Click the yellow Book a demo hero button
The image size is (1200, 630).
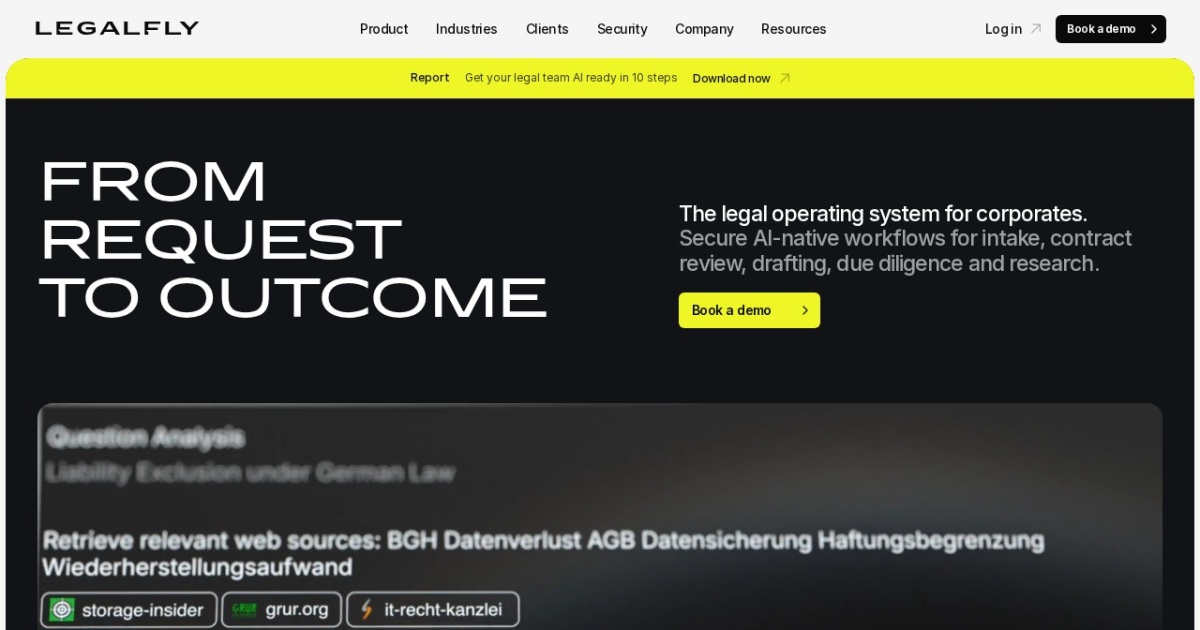click(749, 310)
